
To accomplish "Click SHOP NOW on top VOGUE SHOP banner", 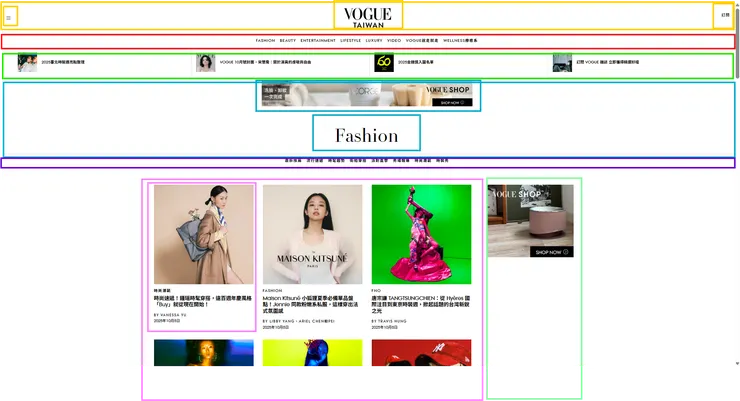I will [452, 102].
